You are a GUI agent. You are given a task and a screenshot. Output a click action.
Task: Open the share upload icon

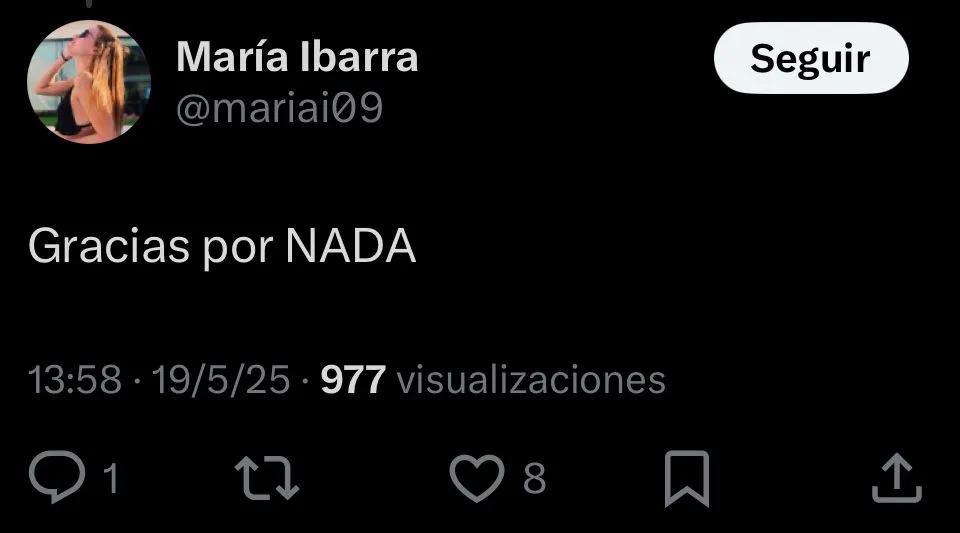(x=896, y=478)
